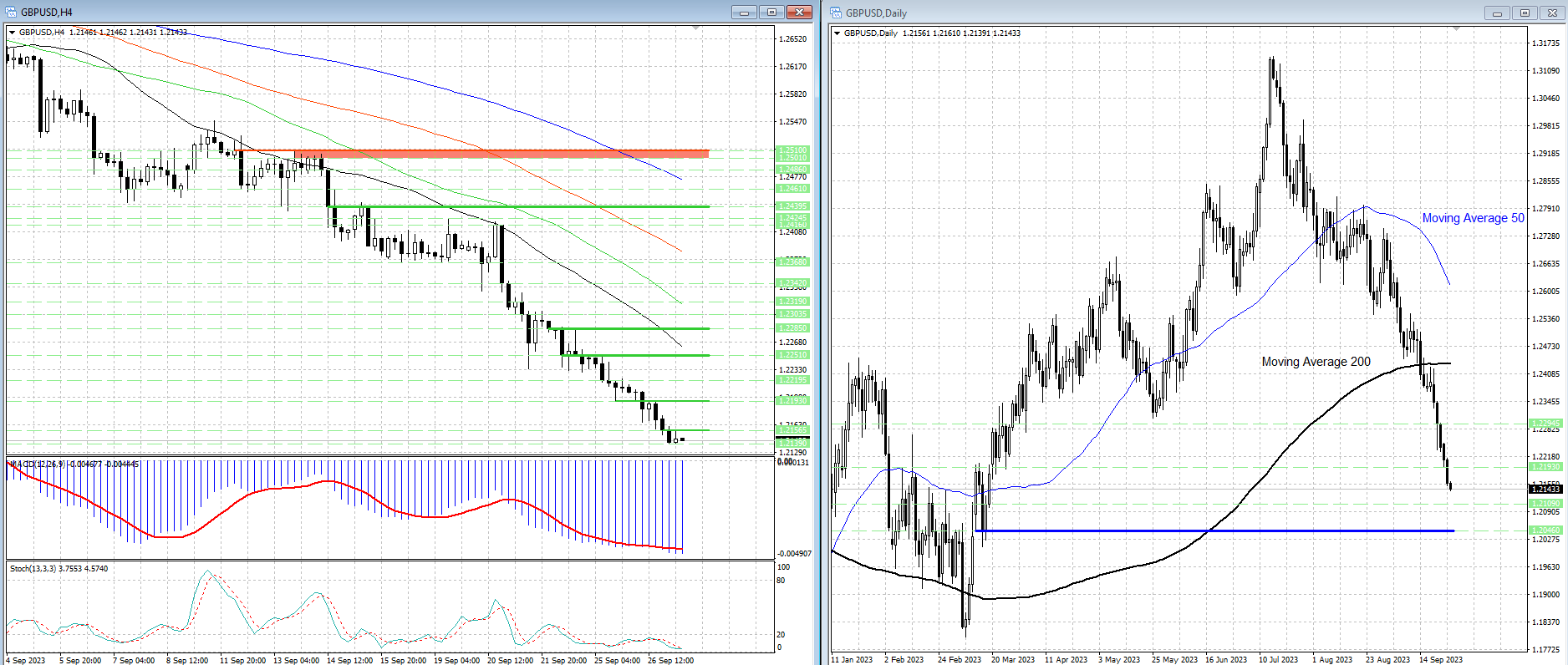
Task: Select the red resistance zone rectangle
Action: click(x=501, y=154)
